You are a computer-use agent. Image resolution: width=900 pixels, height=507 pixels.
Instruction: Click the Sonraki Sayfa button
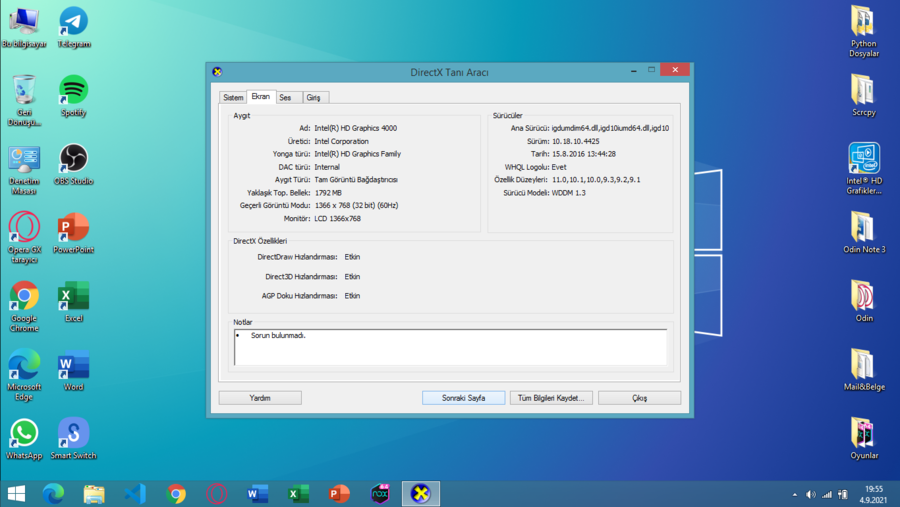[463, 398]
